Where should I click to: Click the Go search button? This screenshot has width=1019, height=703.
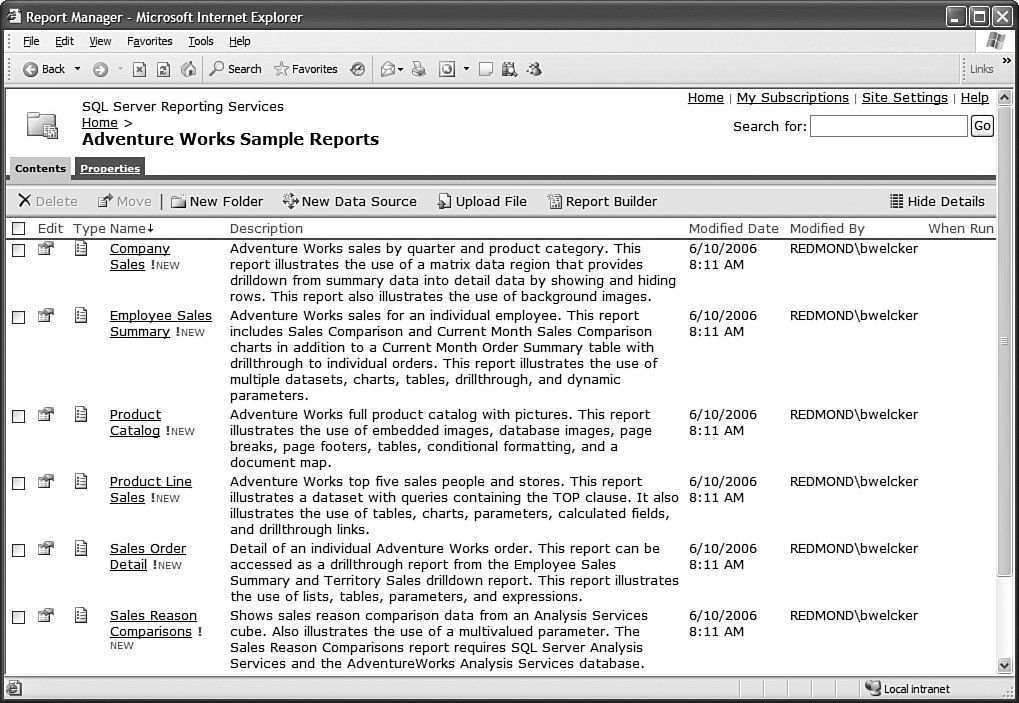982,125
